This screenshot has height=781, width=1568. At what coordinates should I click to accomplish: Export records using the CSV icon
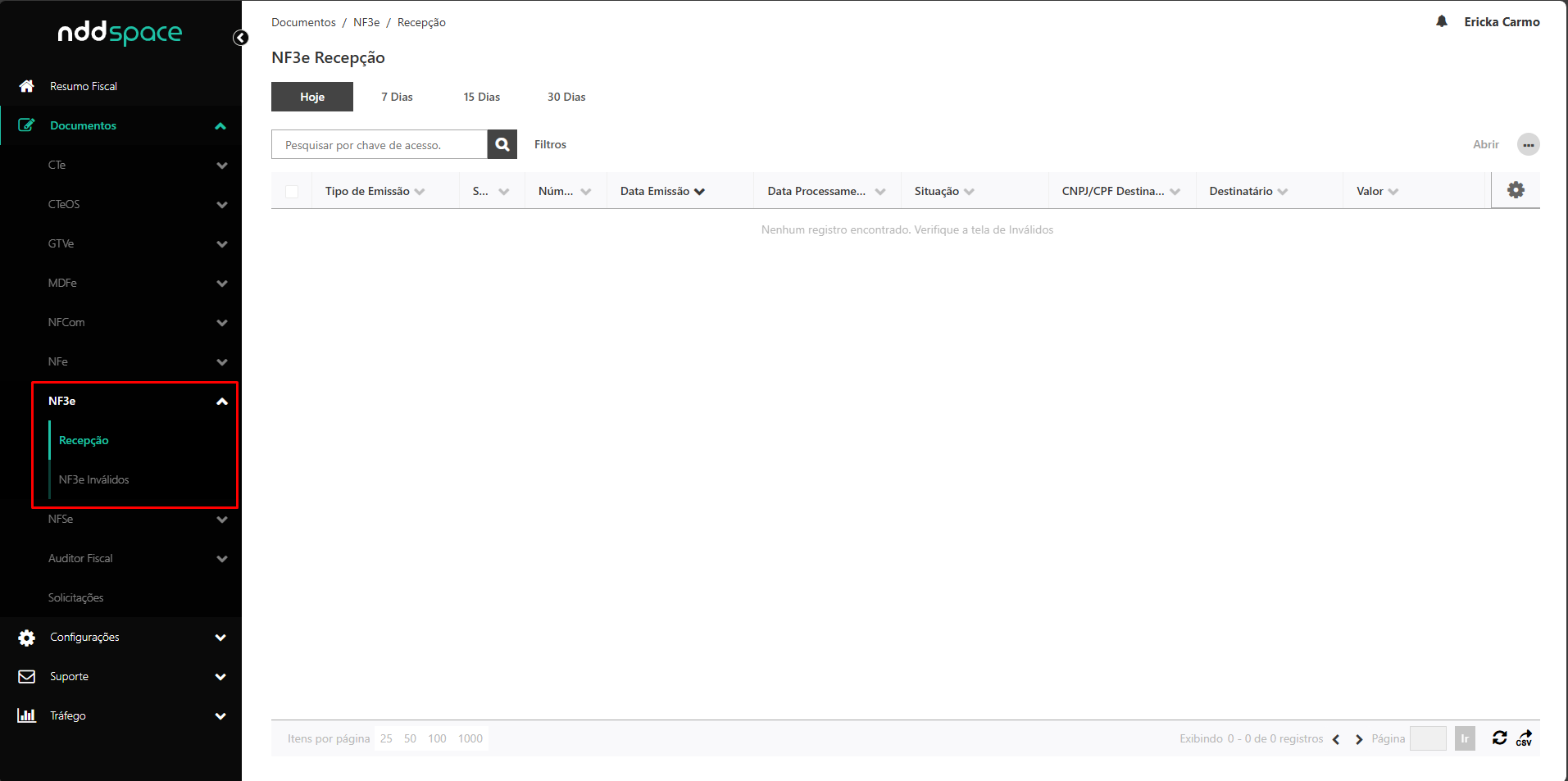click(x=1524, y=738)
